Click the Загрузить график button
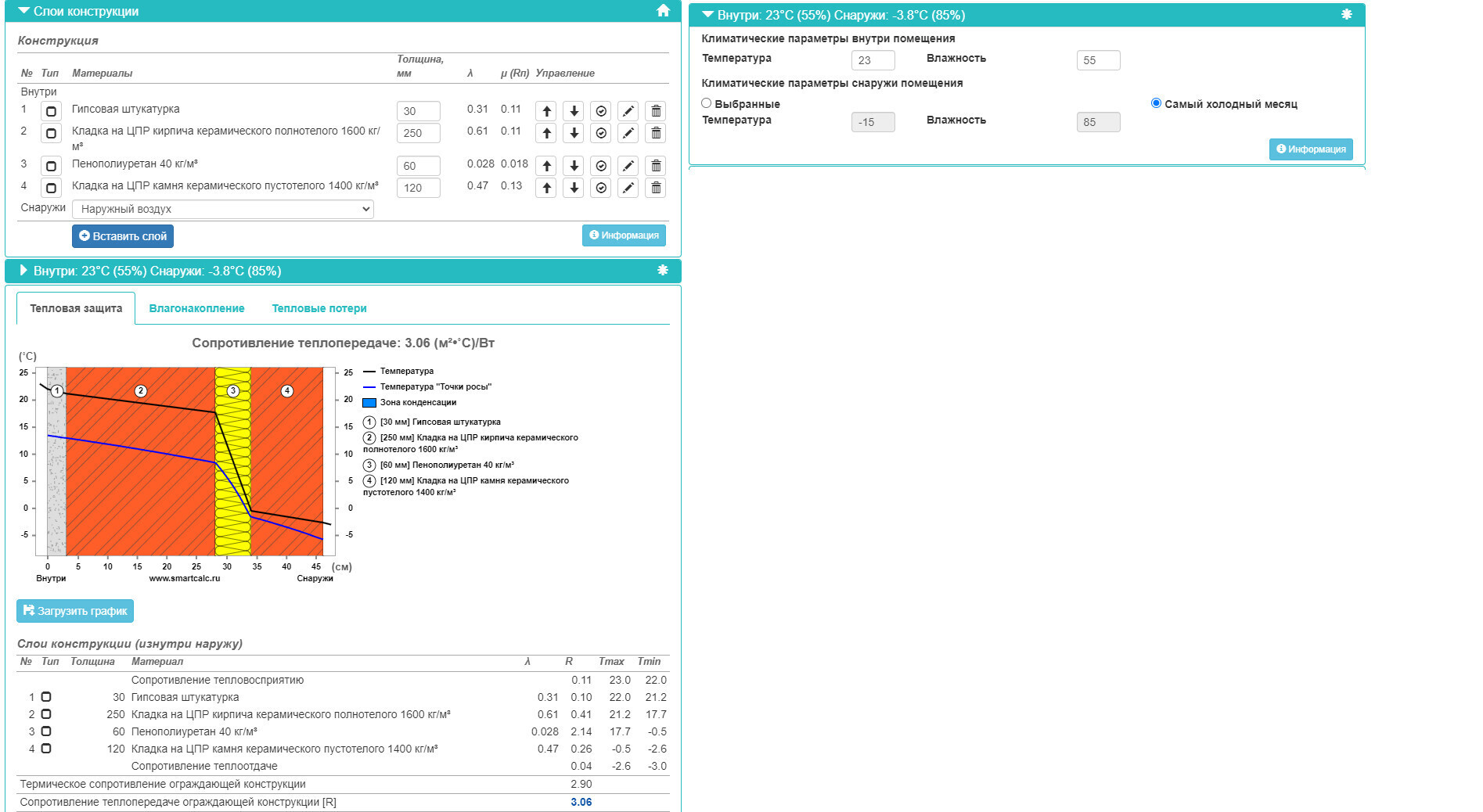1483x812 pixels. pos(75,611)
